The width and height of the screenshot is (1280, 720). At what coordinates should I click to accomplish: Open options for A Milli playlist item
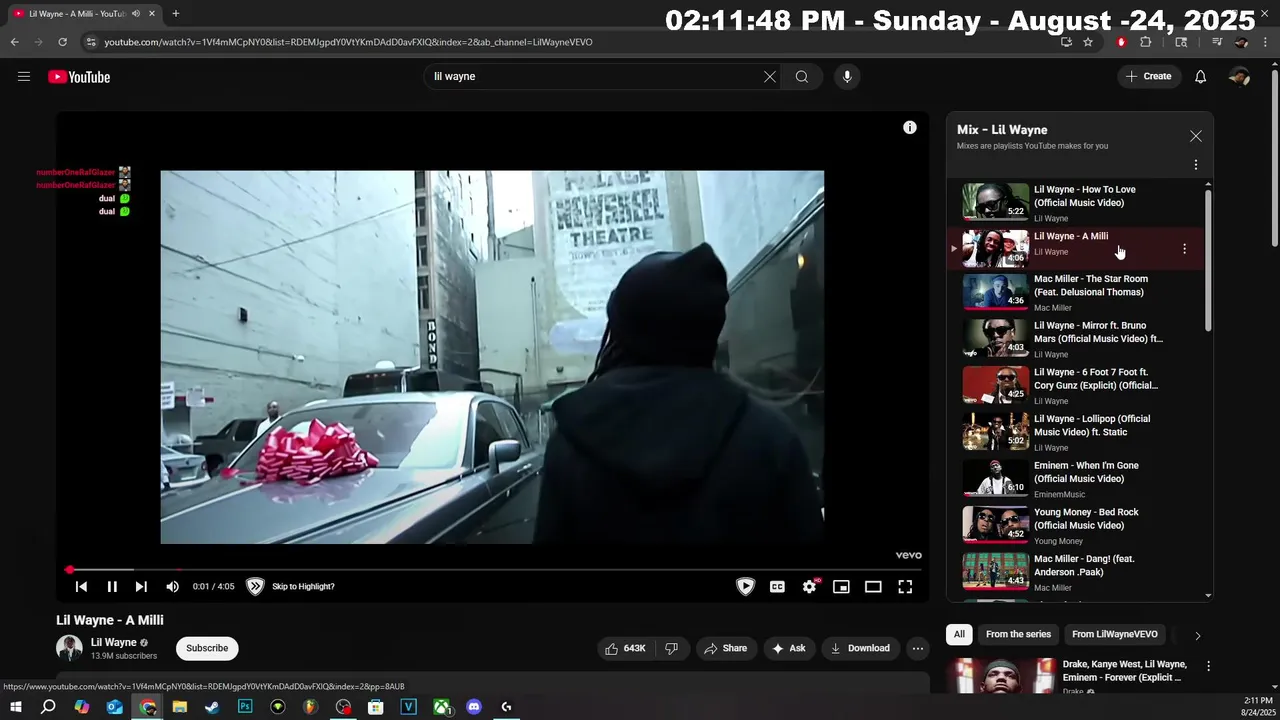click(1184, 249)
